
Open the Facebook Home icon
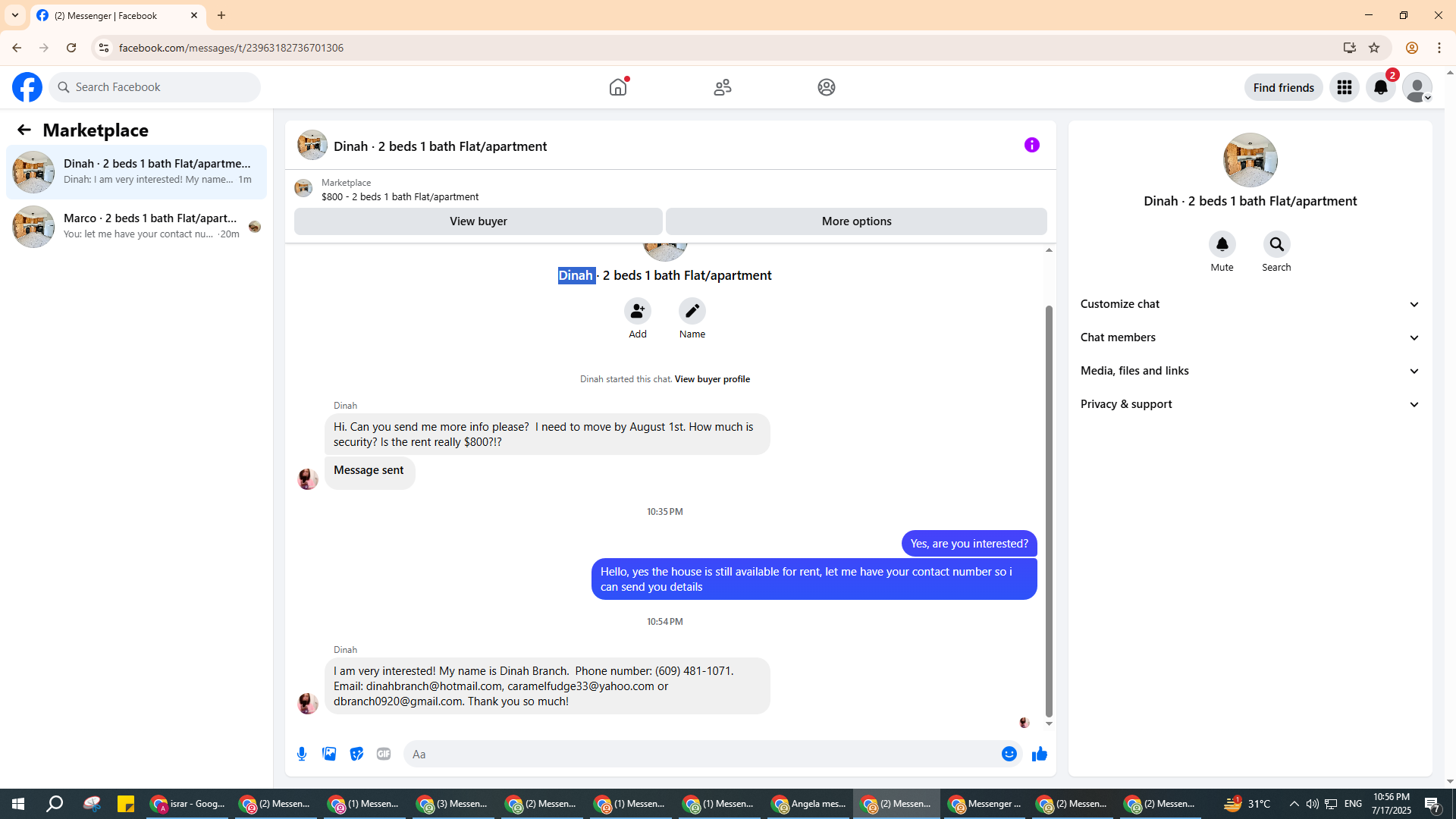pyautogui.click(x=618, y=87)
